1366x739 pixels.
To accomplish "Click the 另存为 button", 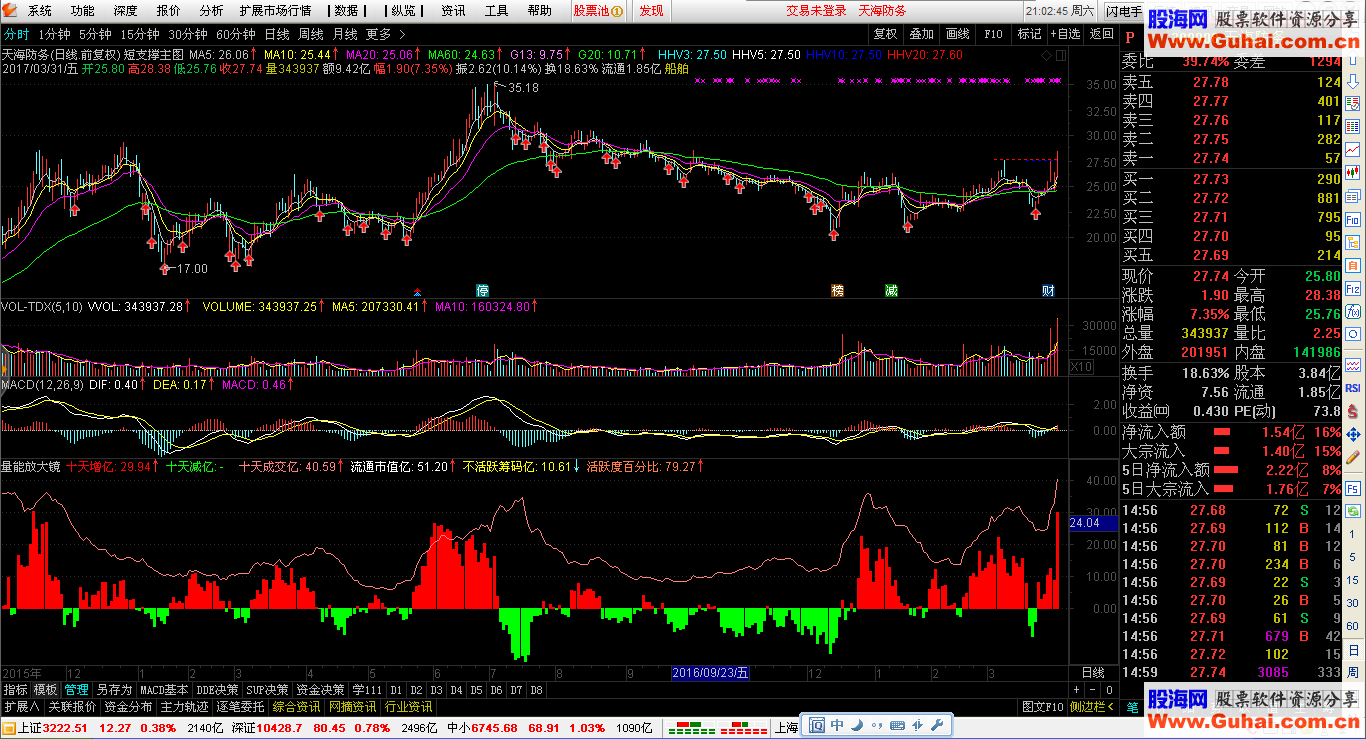I will pos(114,690).
